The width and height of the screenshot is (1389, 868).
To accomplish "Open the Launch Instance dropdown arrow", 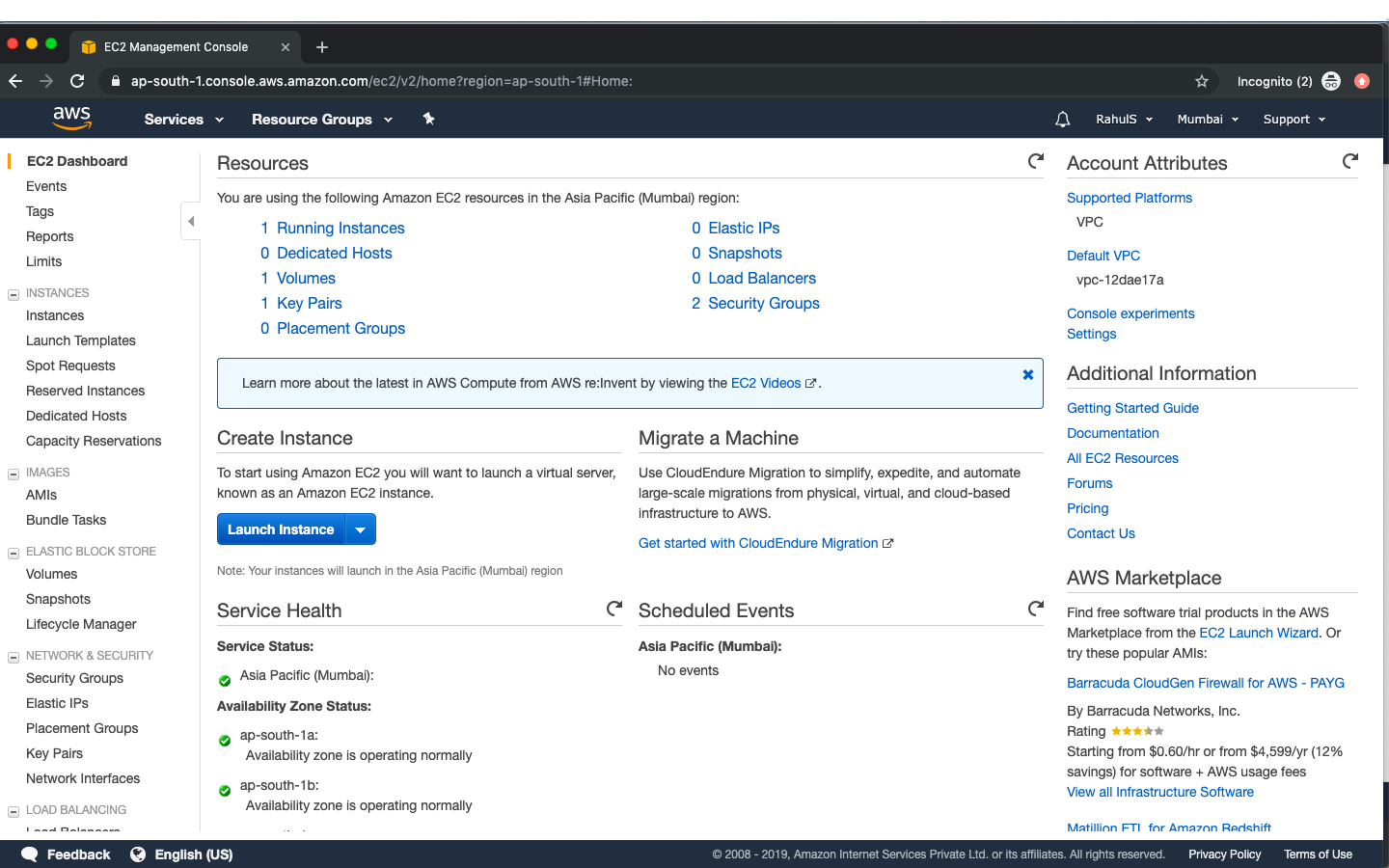I will coord(360,529).
